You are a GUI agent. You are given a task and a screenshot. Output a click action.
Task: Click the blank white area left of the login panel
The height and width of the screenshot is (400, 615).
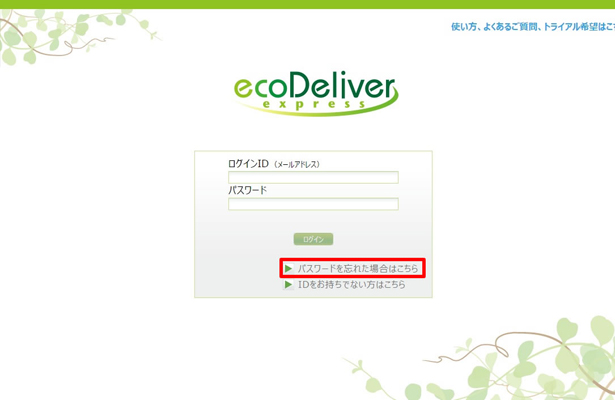pos(98,224)
